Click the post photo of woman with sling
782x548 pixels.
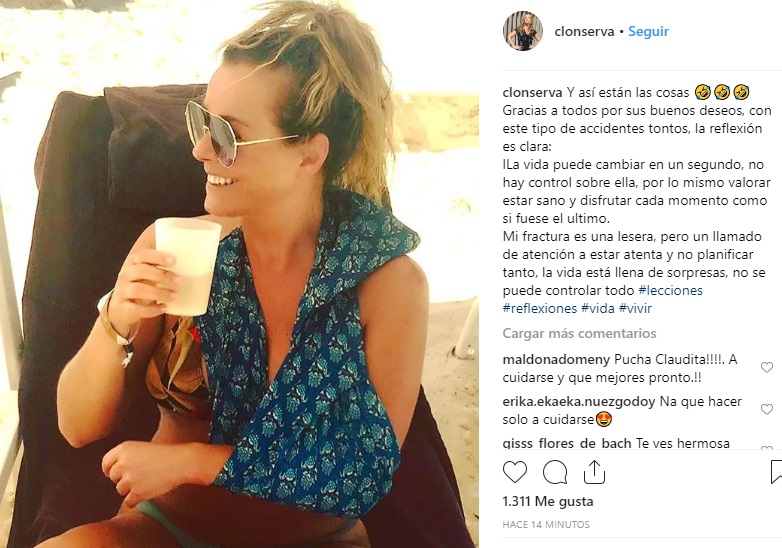click(x=239, y=274)
